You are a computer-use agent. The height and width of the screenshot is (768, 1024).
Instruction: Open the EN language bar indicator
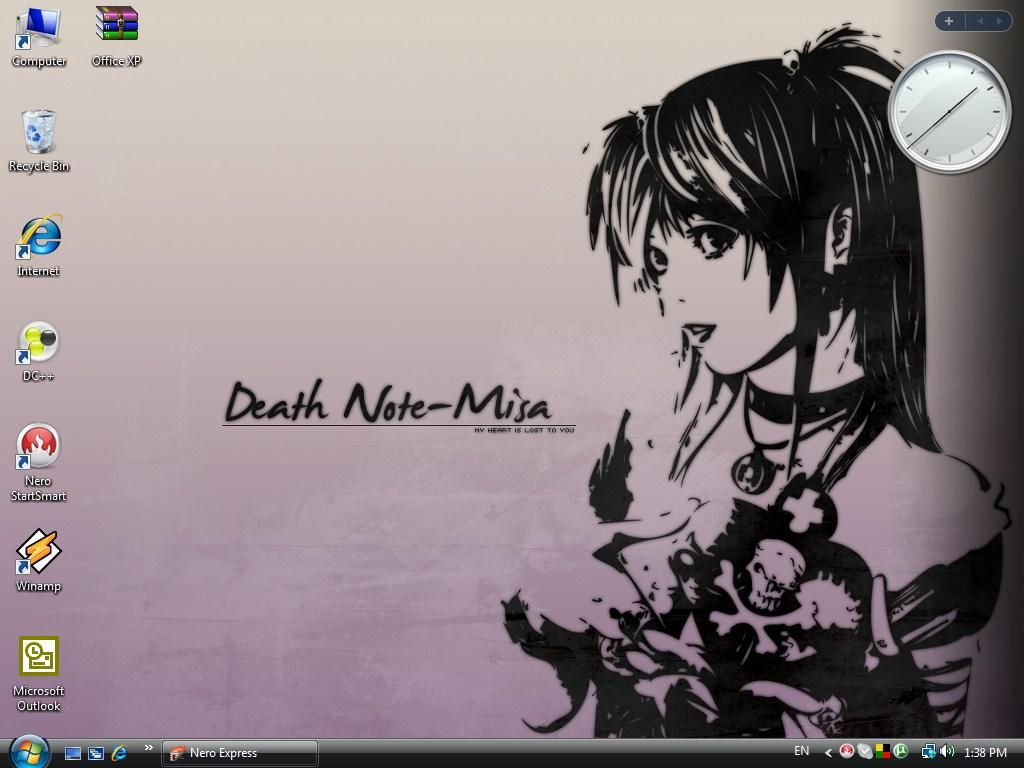point(801,752)
